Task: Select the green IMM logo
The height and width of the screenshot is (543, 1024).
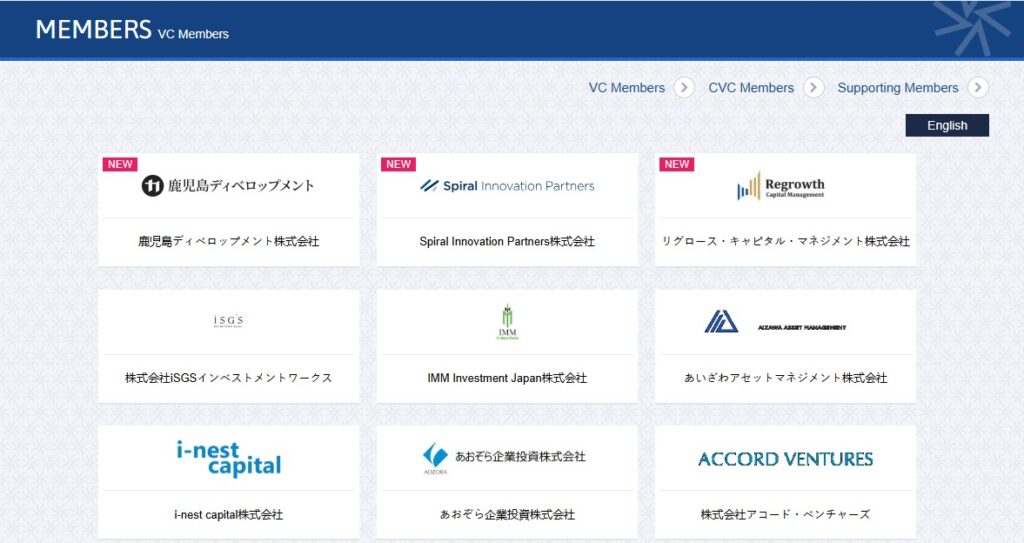Action: (507, 321)
